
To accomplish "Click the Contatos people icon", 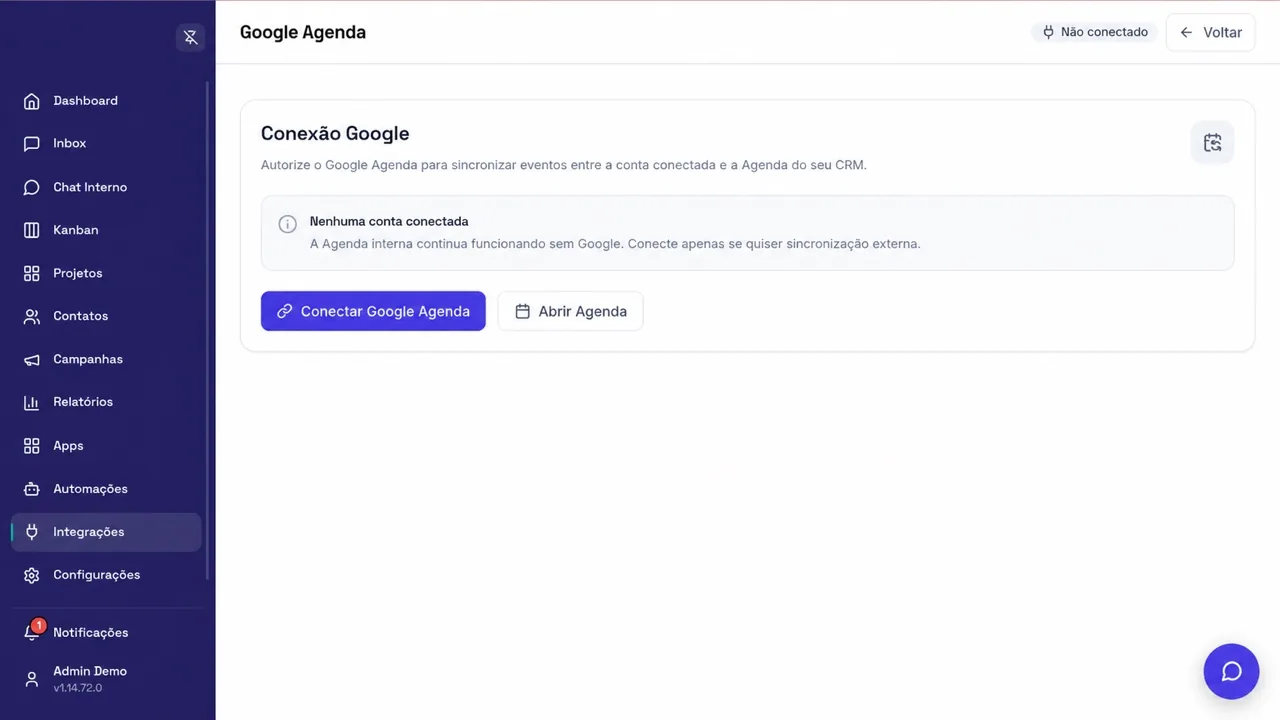I will 32,316.
